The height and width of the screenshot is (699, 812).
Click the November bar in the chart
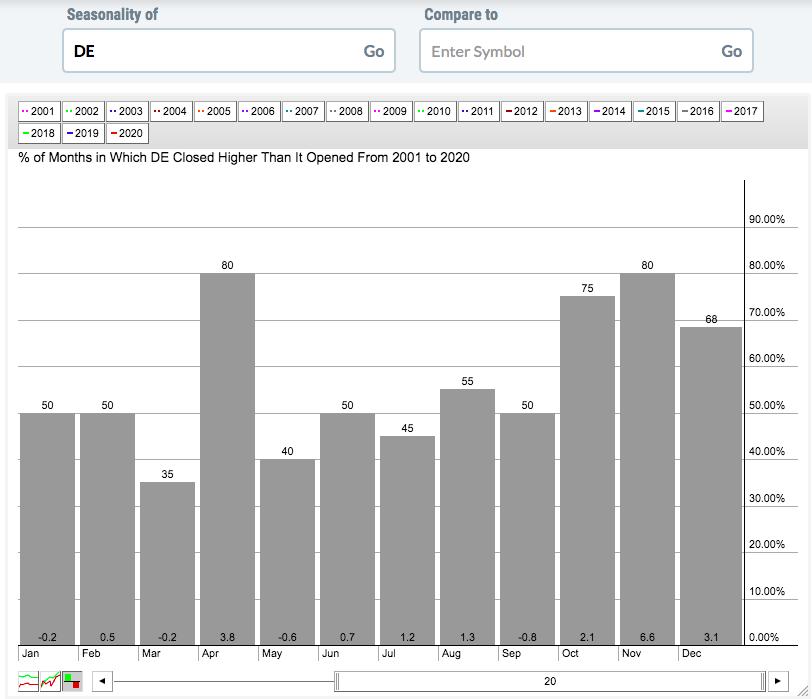pyautogui.click(x=647, y=458)
